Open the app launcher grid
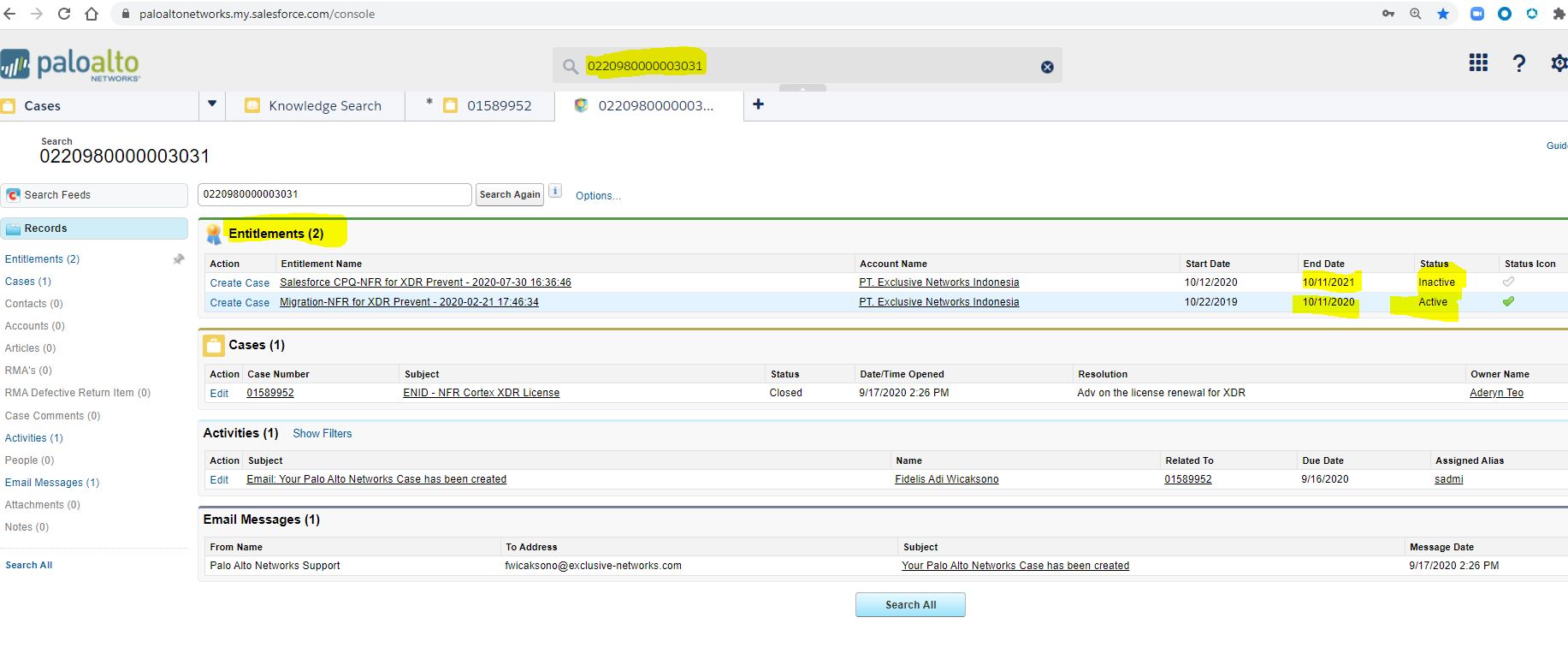 1478,62
